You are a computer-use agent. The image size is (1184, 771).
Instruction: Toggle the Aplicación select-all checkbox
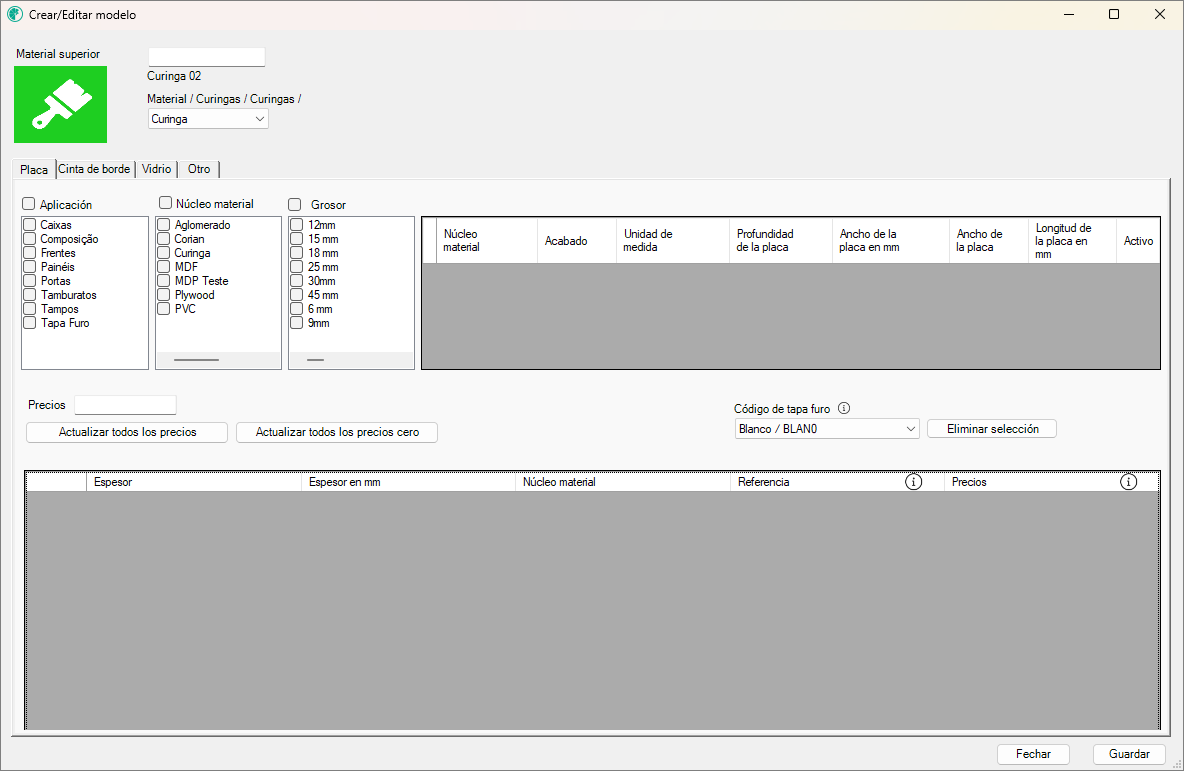29,204
